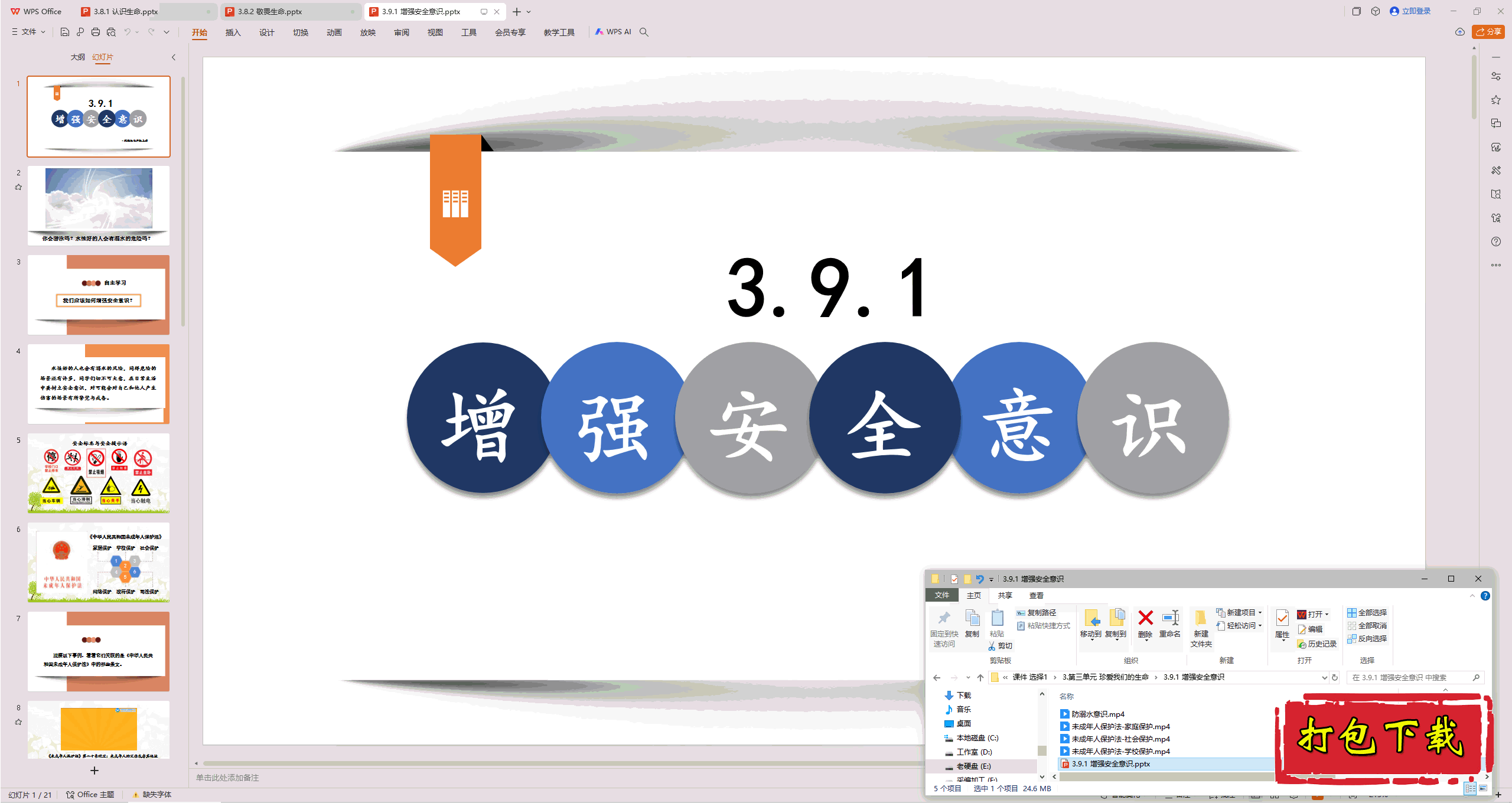Click the Delete red X in Explorer ribbon
This screenshot has height=803, width=1512.
click(1145, 618)
